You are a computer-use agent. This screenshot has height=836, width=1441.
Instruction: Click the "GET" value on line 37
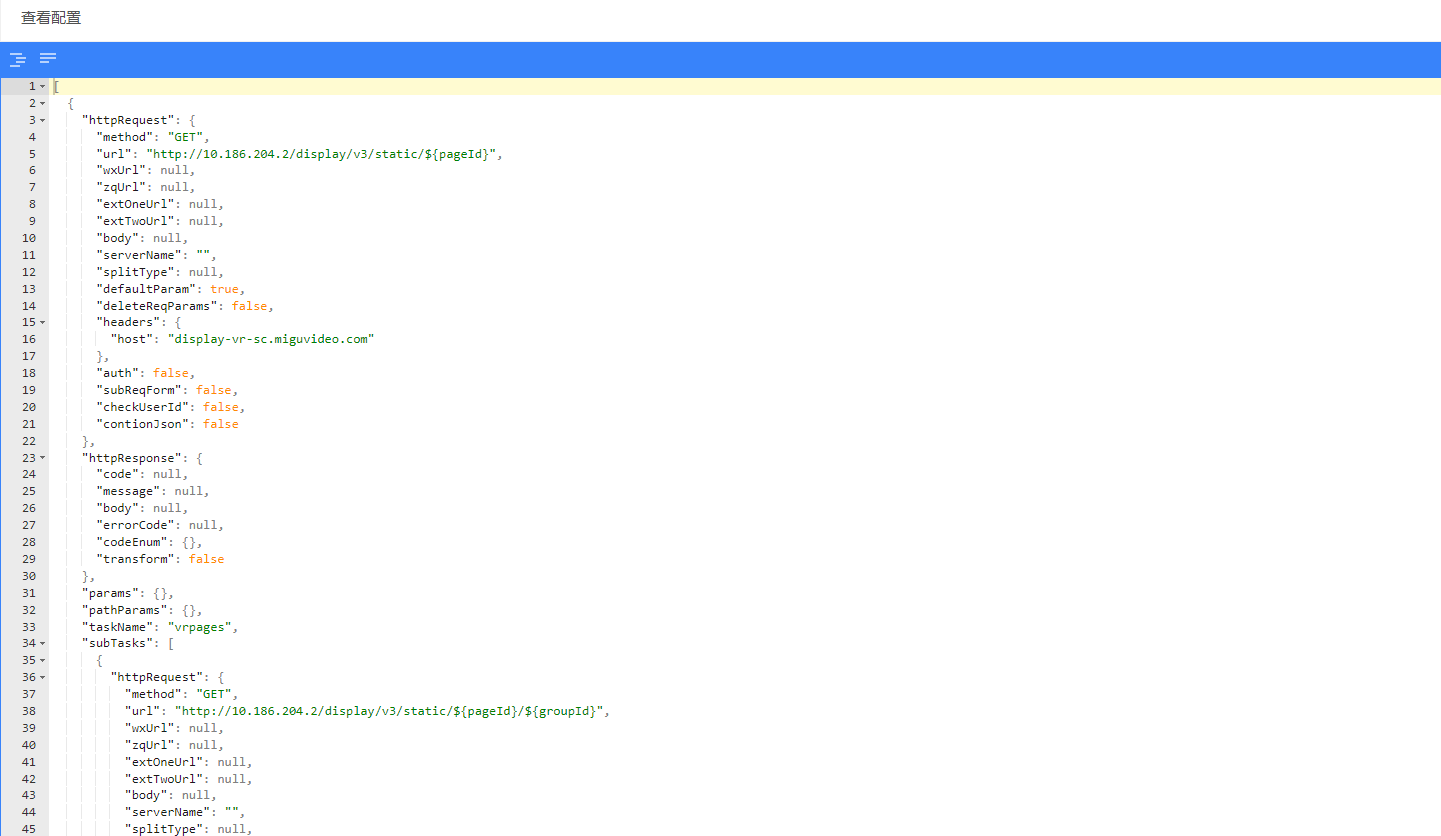tap(215, 694)
